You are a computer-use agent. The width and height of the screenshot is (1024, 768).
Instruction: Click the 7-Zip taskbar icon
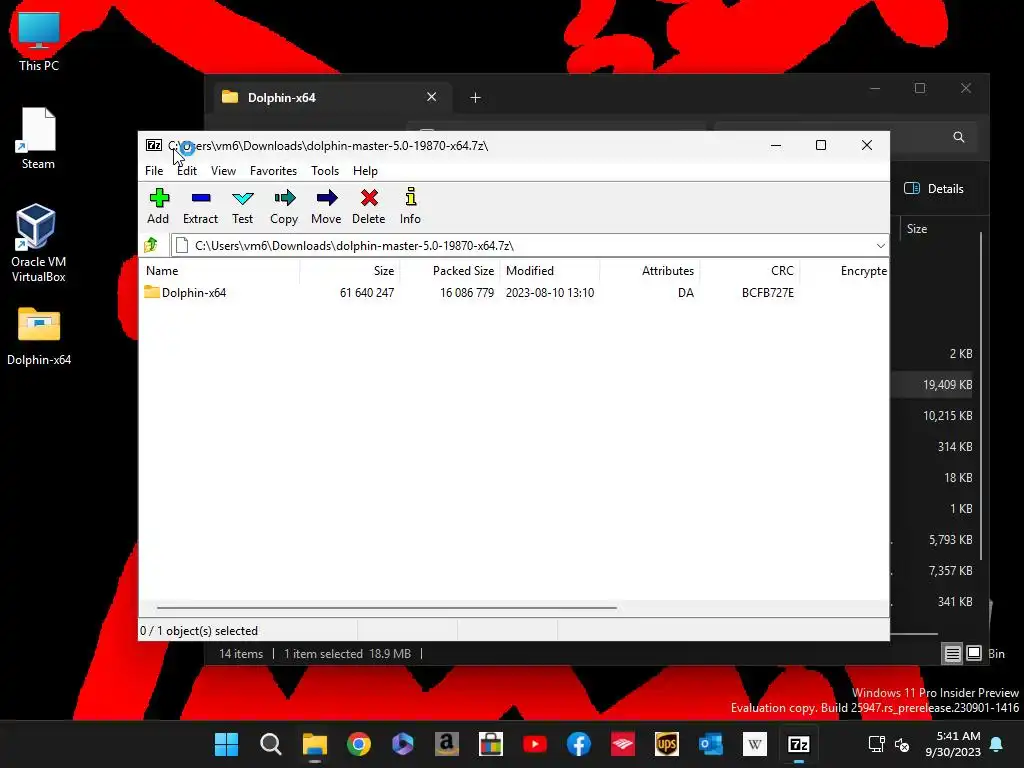click(799, 744)
